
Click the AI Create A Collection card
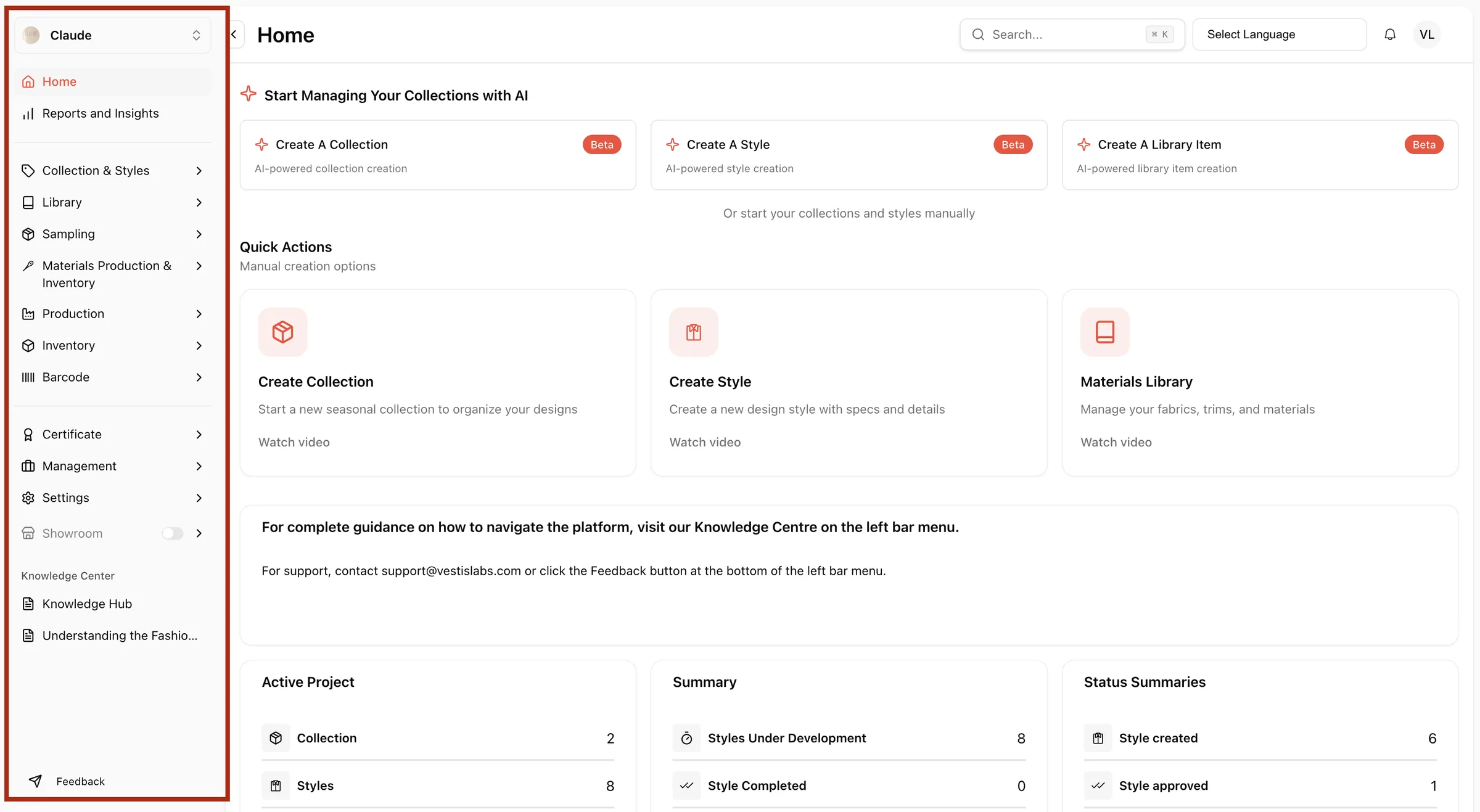coord(438,155)
